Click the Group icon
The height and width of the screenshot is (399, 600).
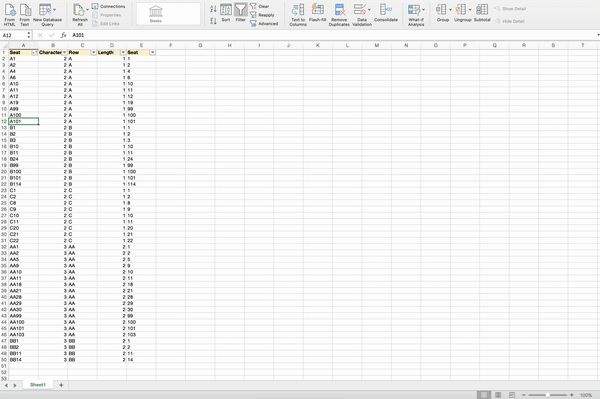click(x=442, y=9)
